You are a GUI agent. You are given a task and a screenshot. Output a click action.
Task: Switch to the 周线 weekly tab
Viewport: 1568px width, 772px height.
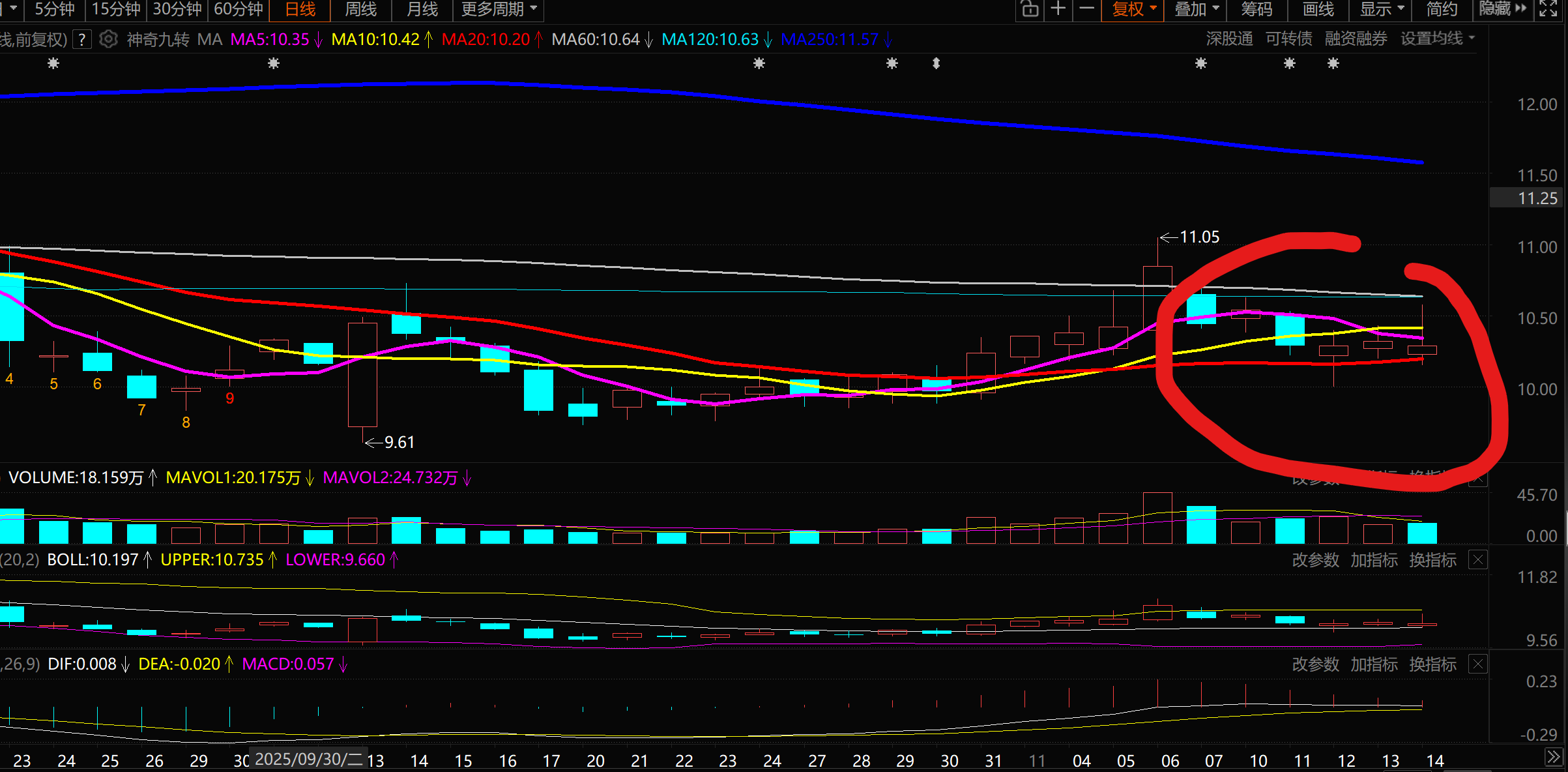coord(360,9)
